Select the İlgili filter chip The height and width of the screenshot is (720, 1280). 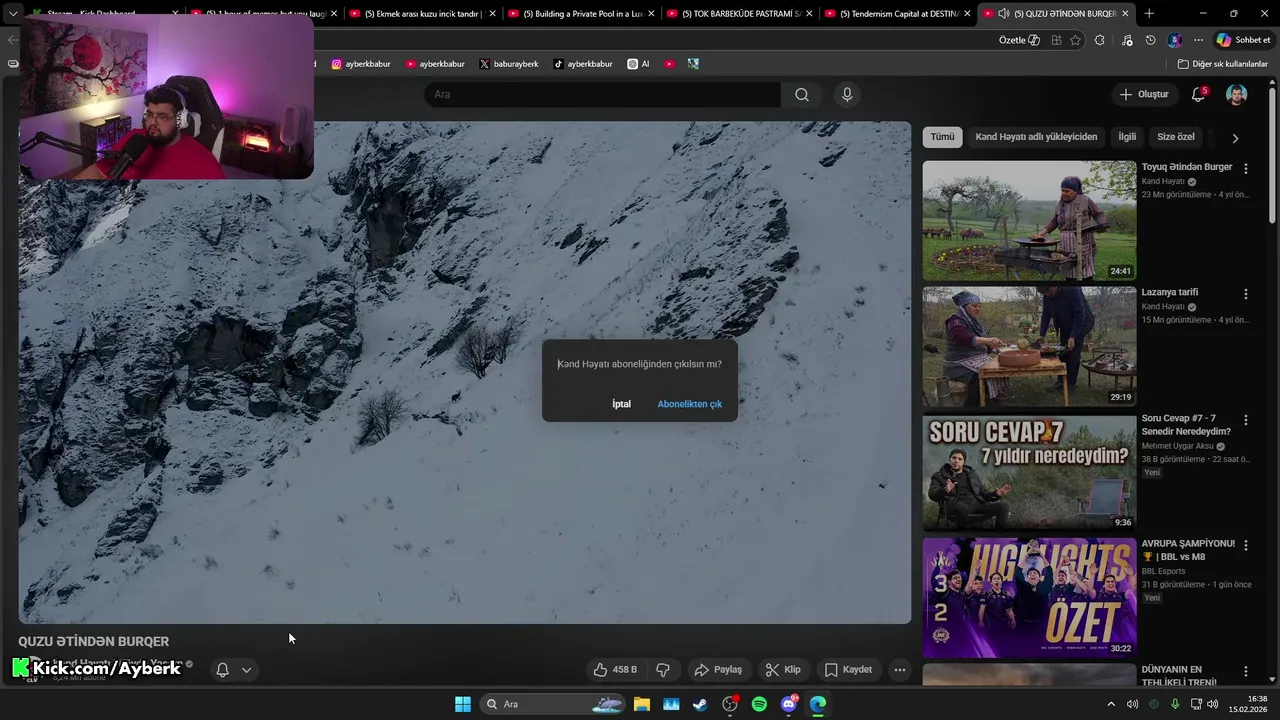(1127, 137)
